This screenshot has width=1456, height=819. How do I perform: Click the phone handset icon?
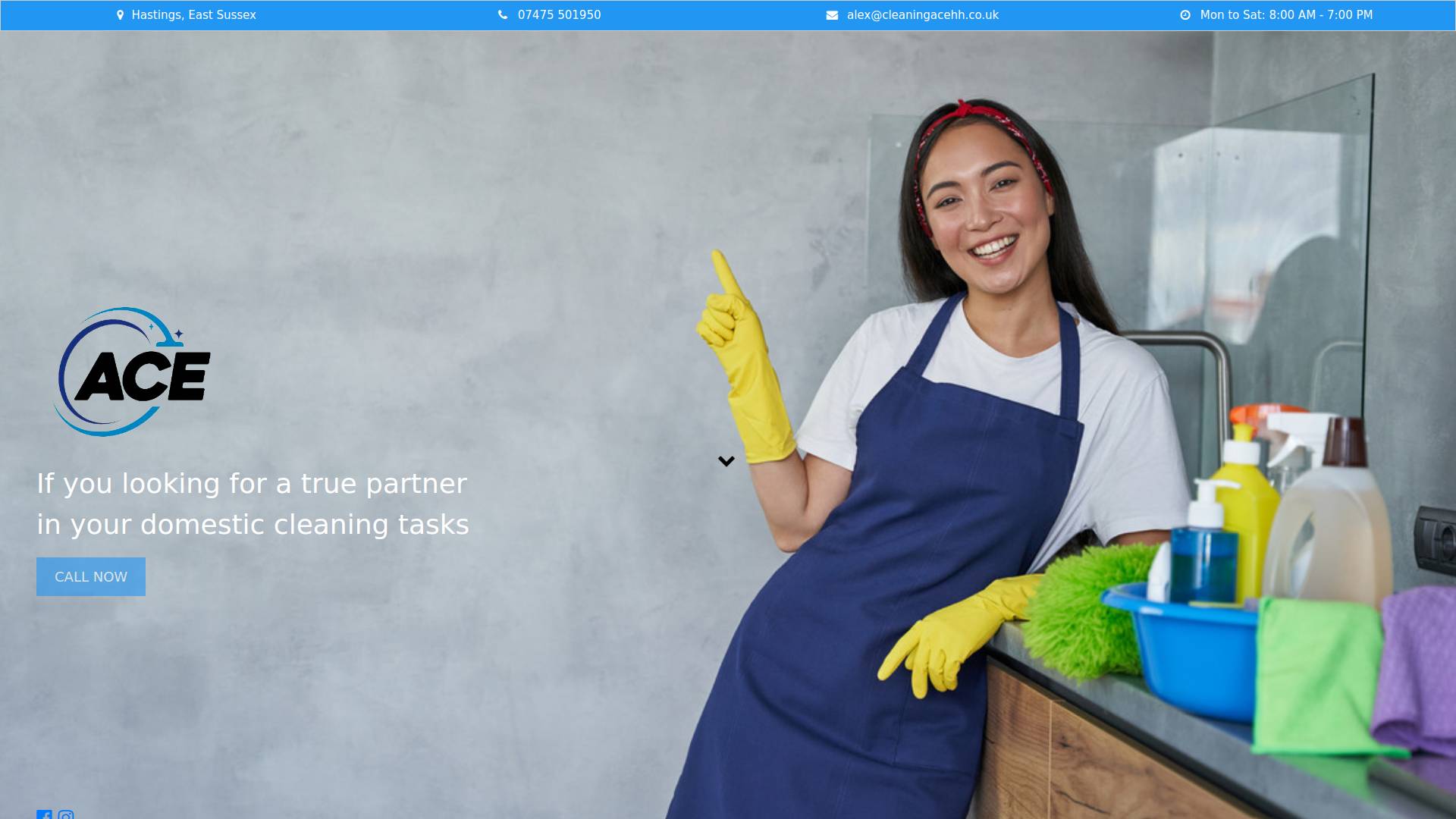point(502,15)
